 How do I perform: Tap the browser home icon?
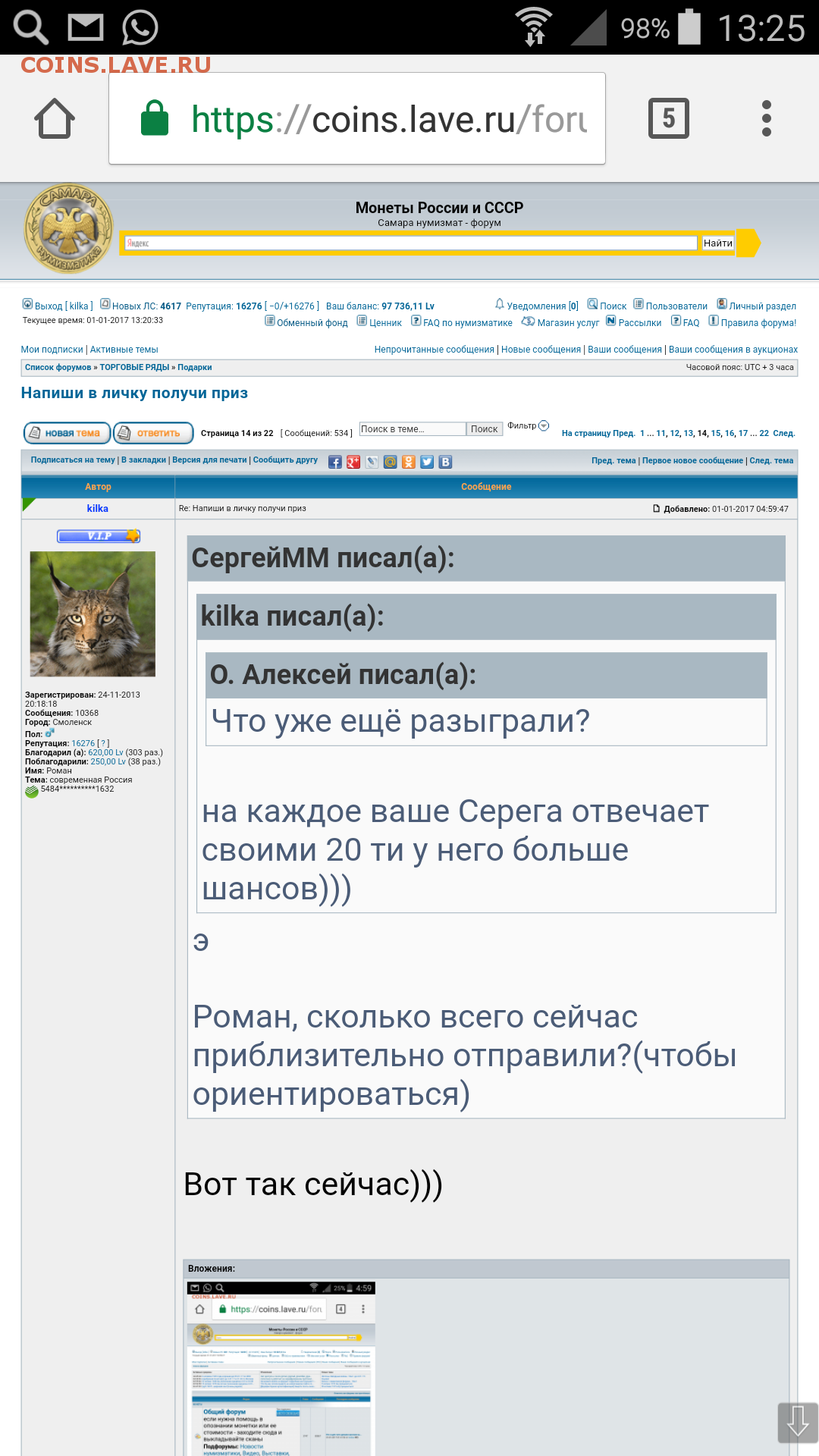55,118
